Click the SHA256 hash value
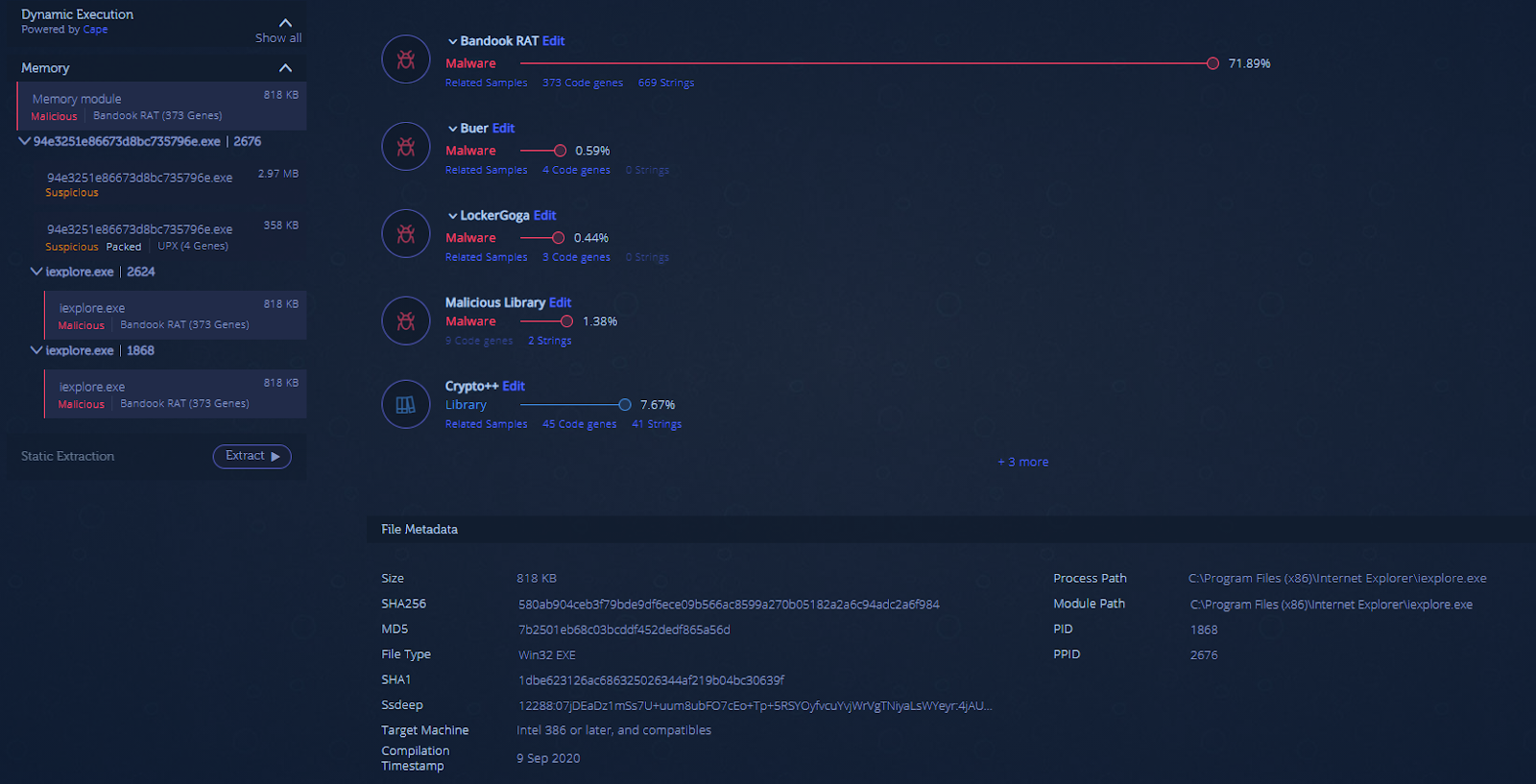Image resolution: width=1536 pixels, height=784 pixels. pyautogui.click(x=729, y=605)
